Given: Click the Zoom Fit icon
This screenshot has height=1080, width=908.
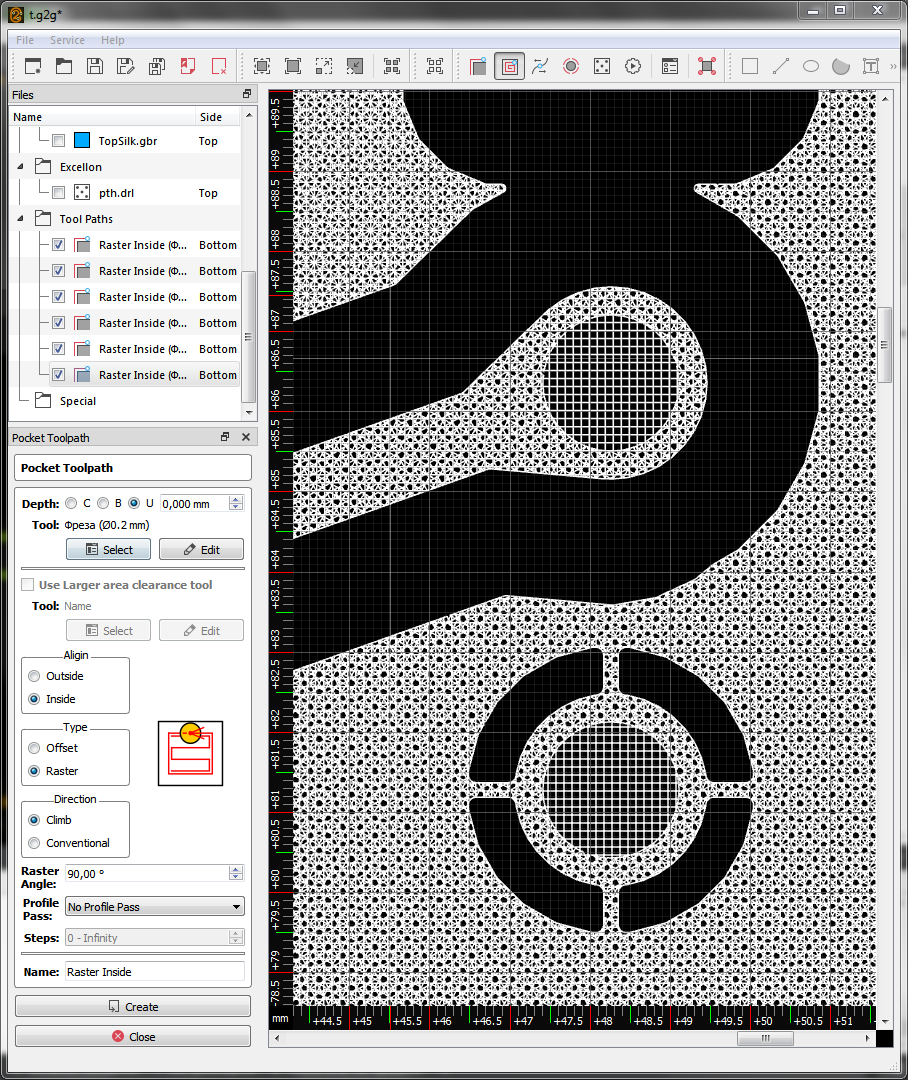Looking at the screenshot, I should point(262,66).
